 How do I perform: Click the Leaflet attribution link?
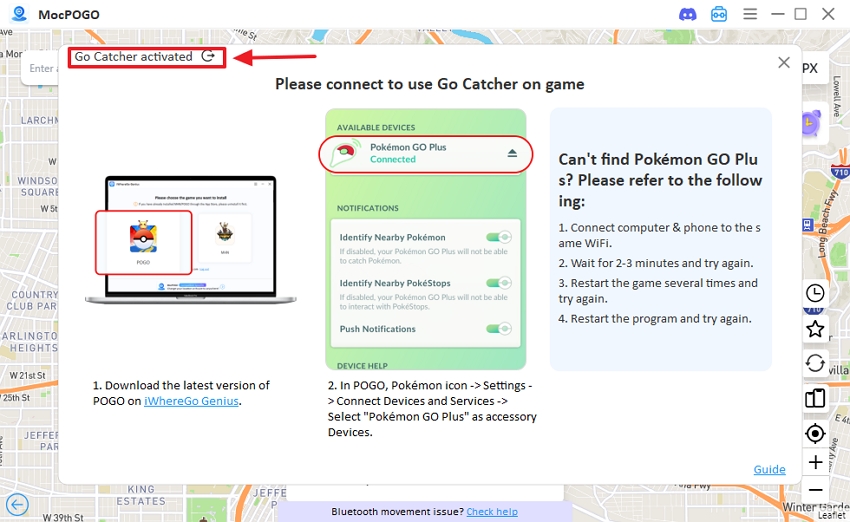[x=831, y=515]
